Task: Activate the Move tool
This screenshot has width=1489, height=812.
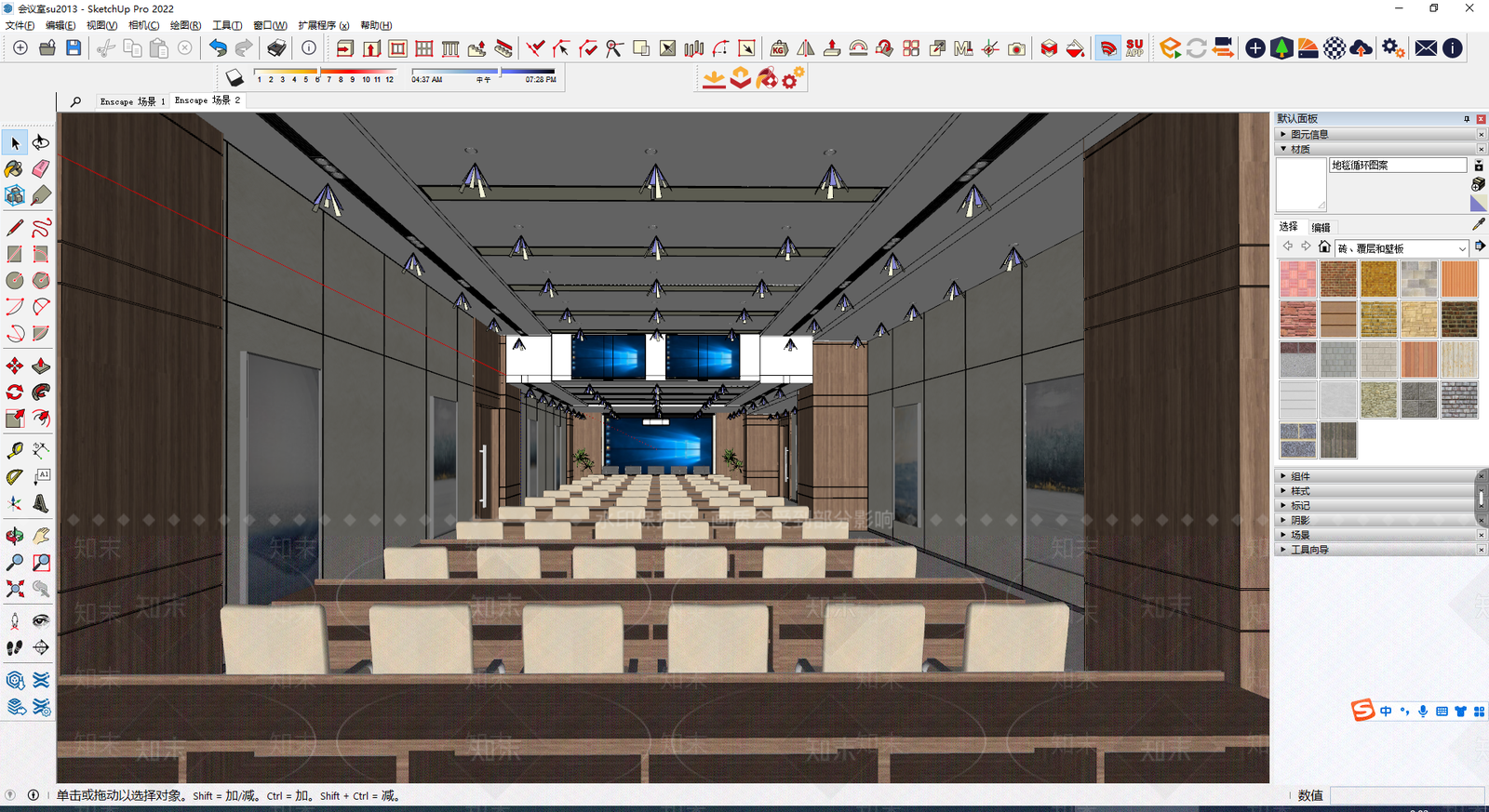Action: pos(15,366)
